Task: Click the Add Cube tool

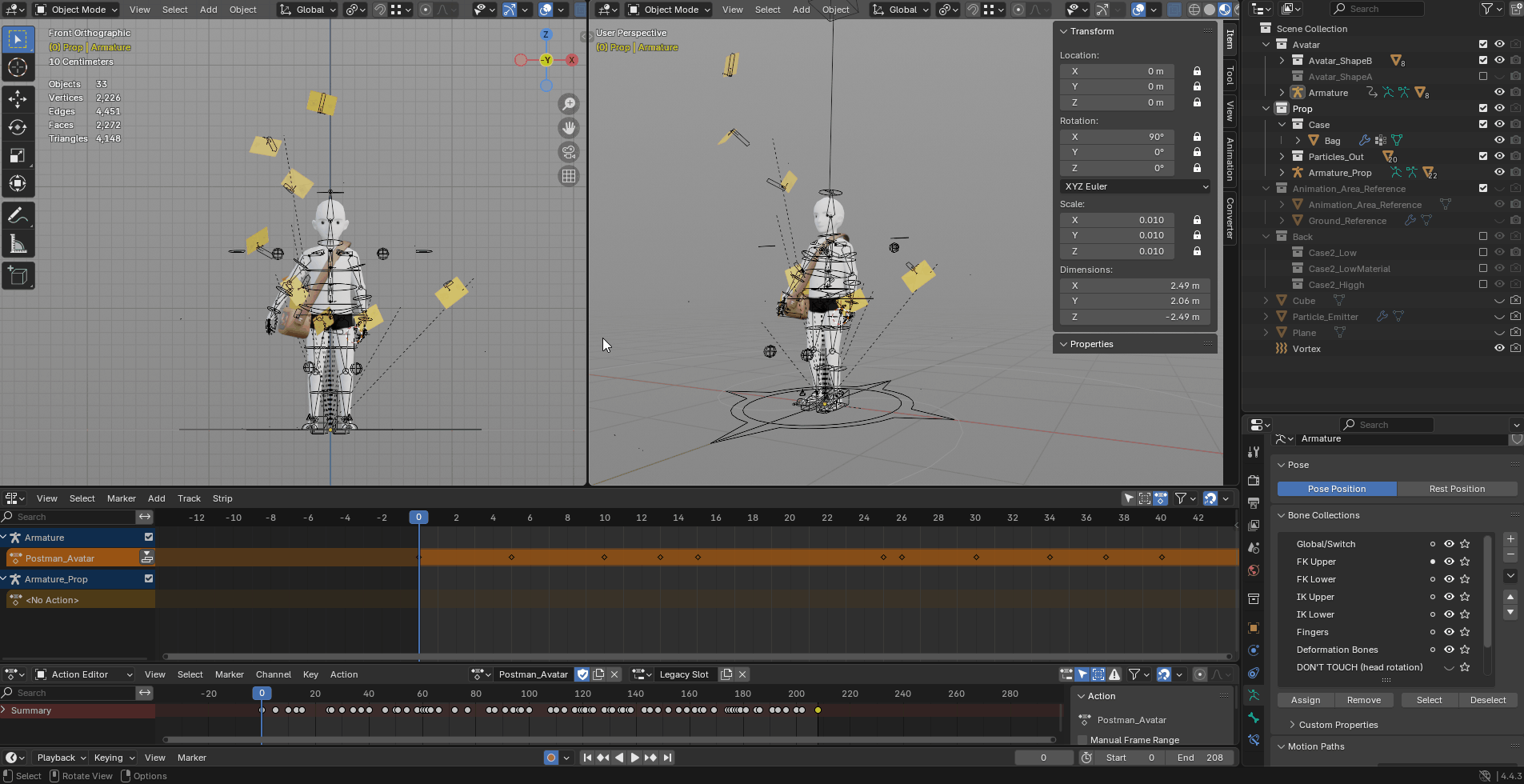Action: [18, 277]
